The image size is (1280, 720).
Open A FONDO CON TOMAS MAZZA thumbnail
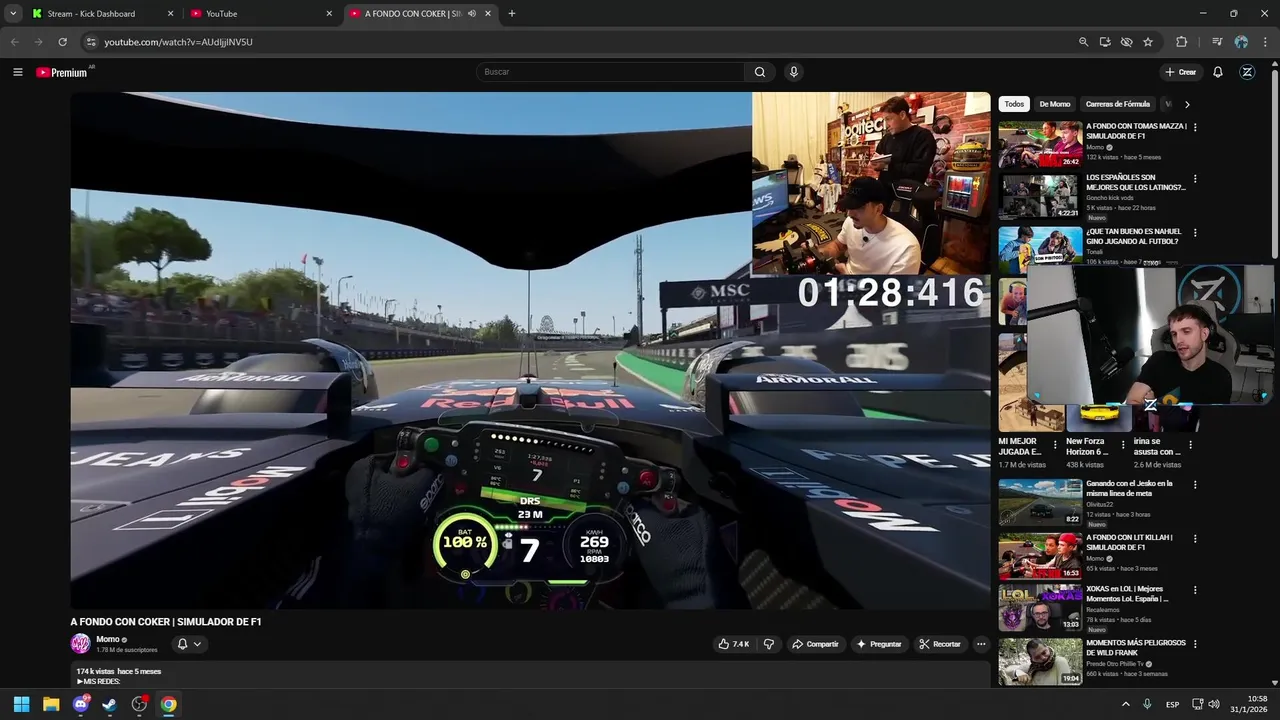[1040, 144]
